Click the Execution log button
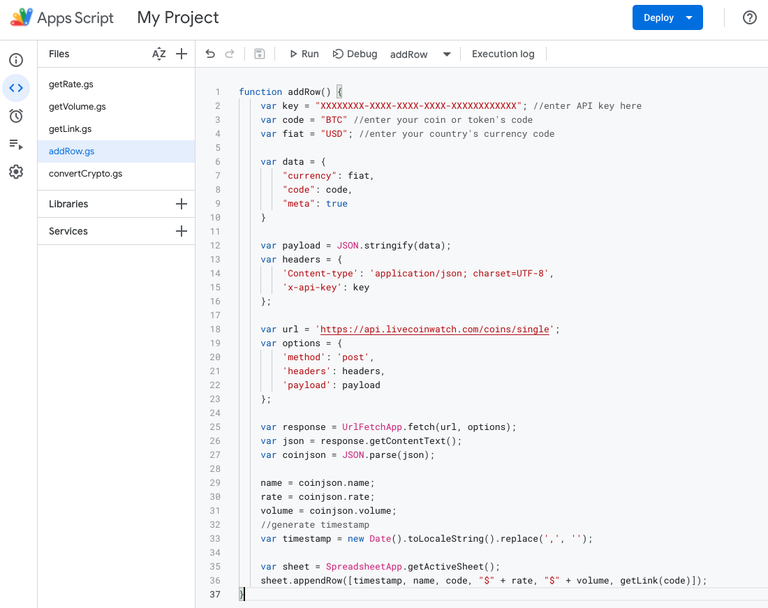 (503, 54)
